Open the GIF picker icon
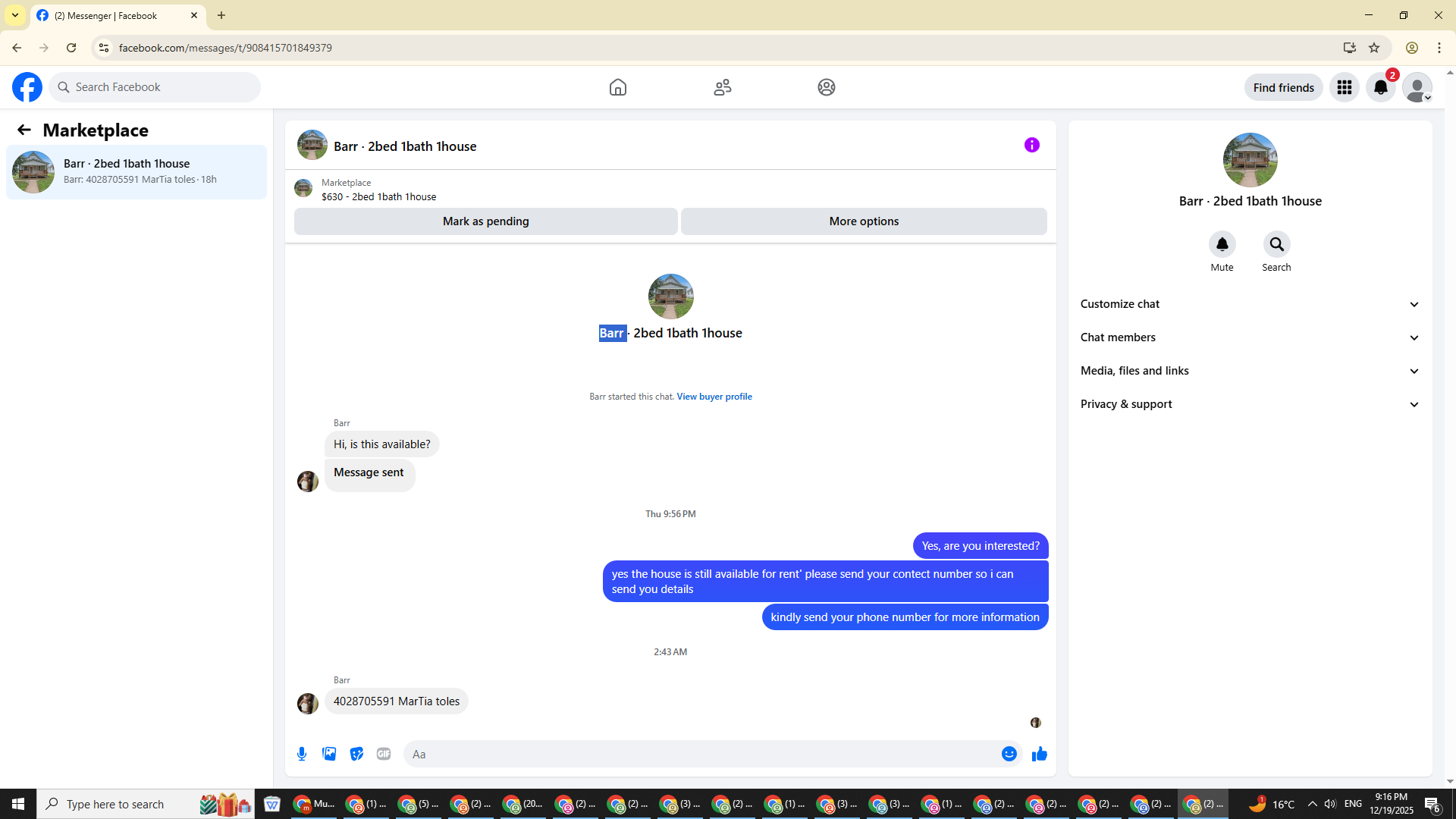The width and height of the screenshot is (1456, 819). pyautogui.click(x=384, y=754)
